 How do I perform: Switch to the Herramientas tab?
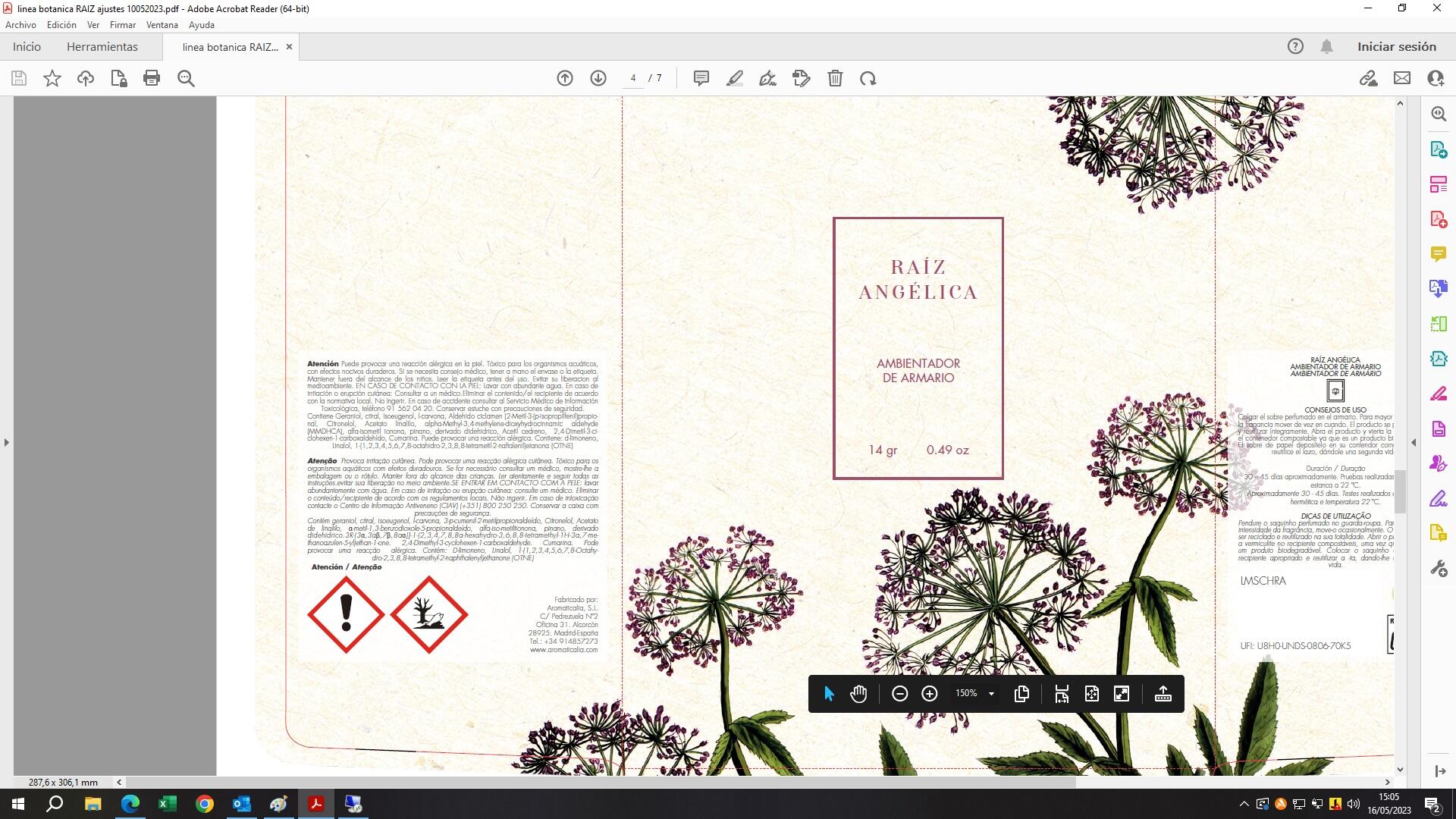coord(102,47)
